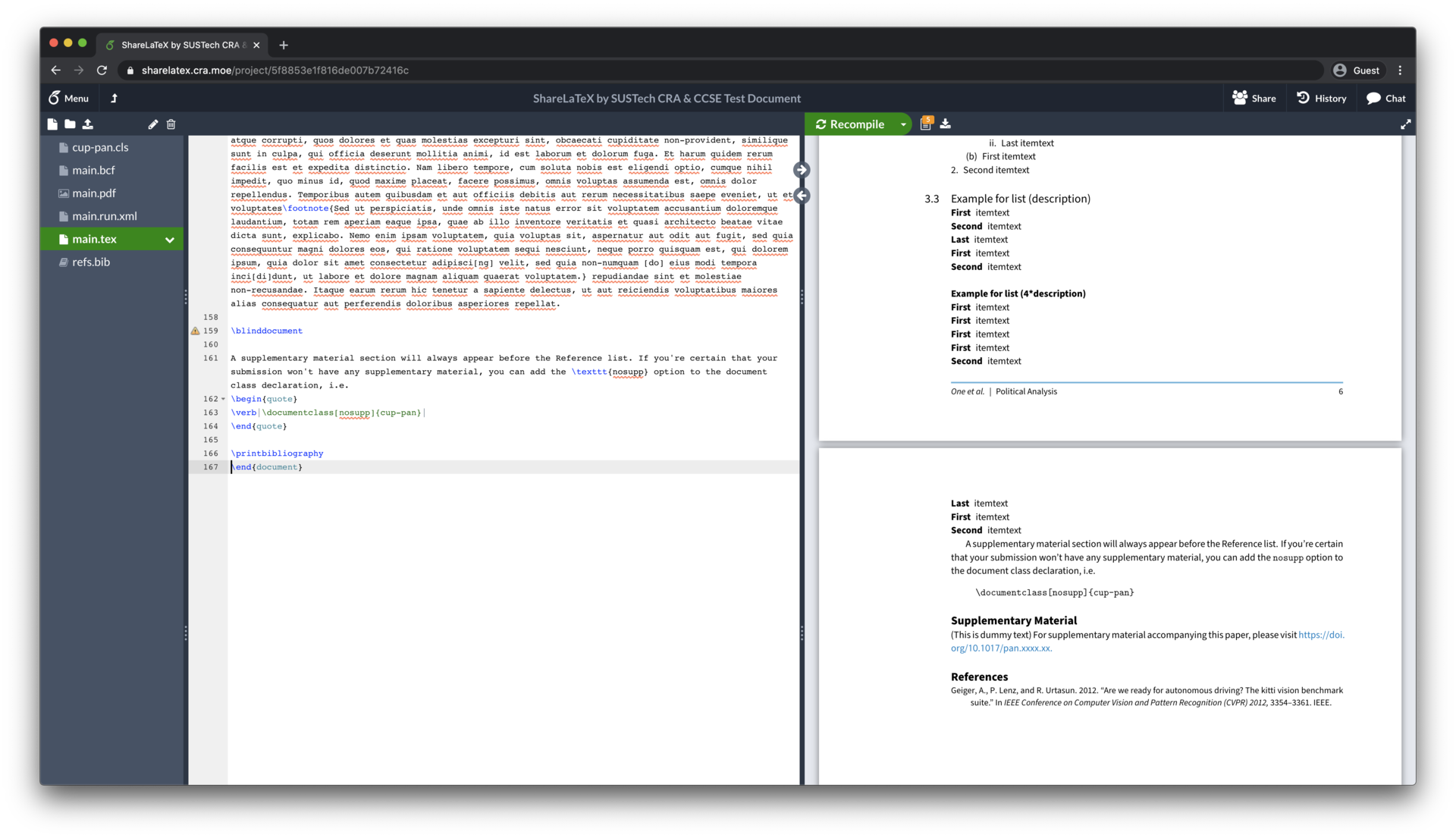The height and width of the screenshot is (838, 1456).
Task: Click the synchronize/upload icon next to Recompile
Action: pos(945,123)
